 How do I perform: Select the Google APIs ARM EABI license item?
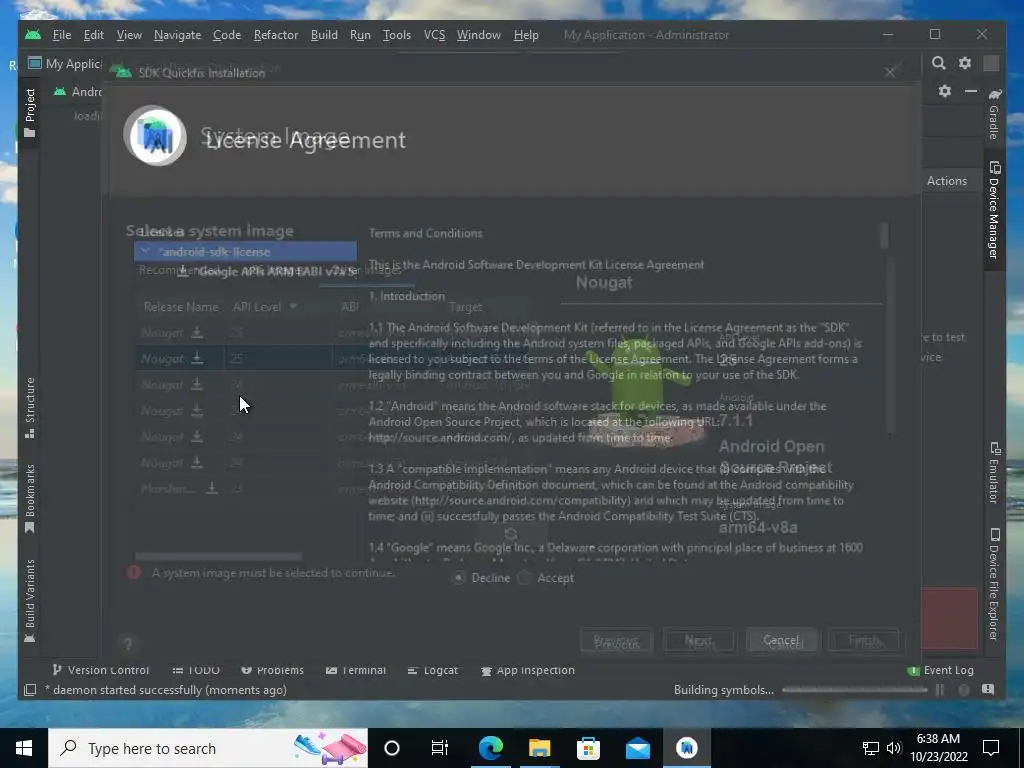[268, 271]
